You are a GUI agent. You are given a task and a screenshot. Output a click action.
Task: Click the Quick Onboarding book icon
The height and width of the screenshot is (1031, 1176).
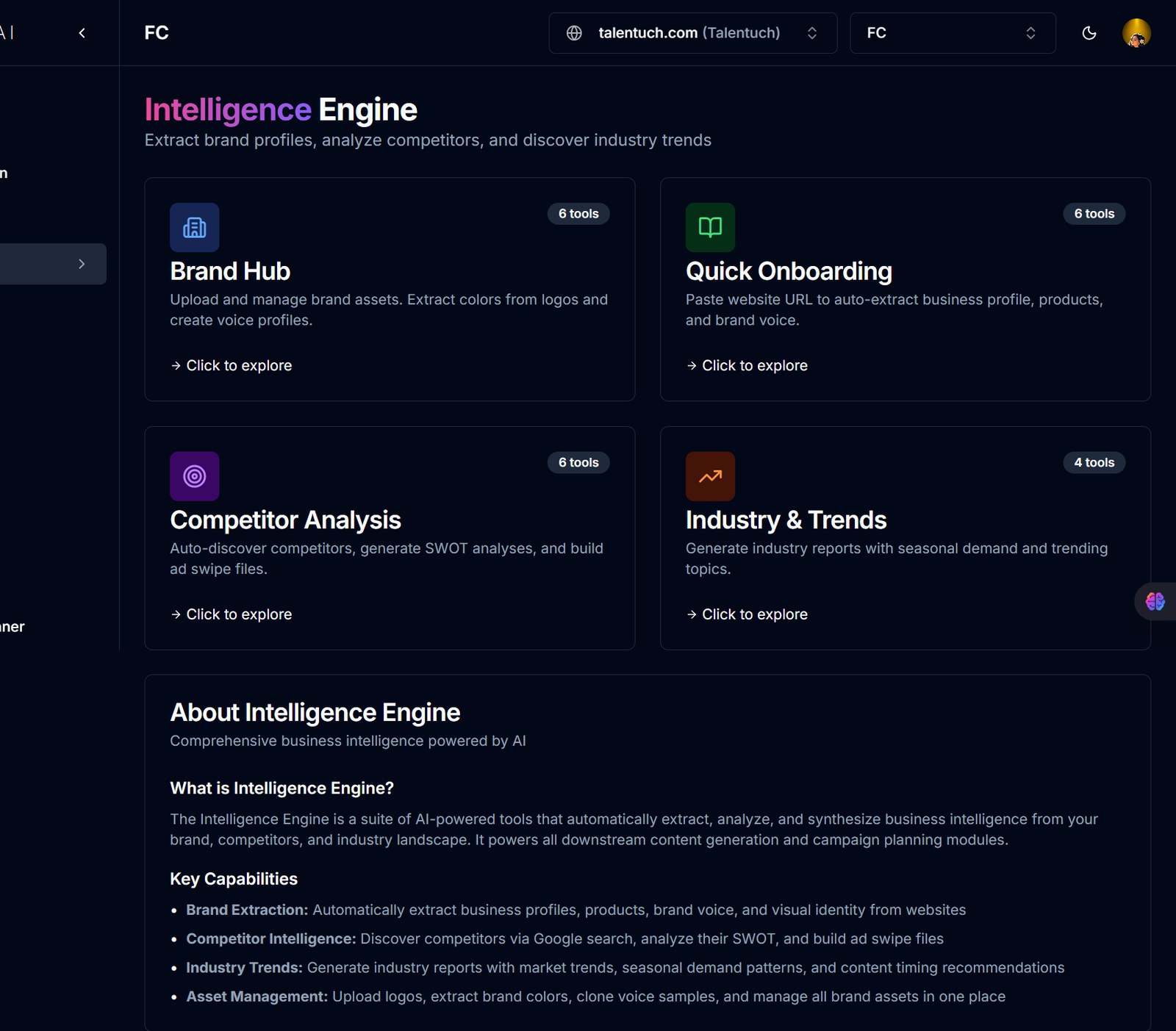[x=710, y=228]
